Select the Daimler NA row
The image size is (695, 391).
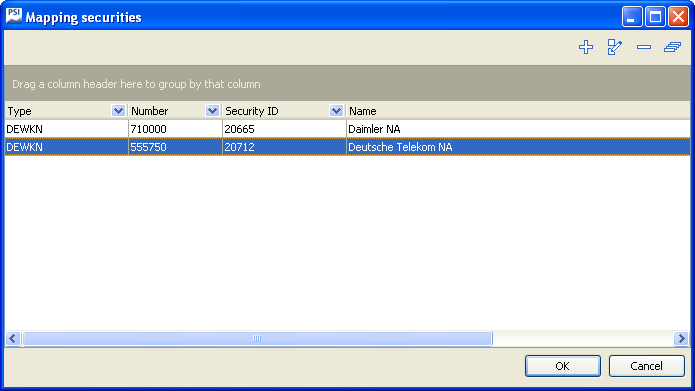[x=348, y=129]
